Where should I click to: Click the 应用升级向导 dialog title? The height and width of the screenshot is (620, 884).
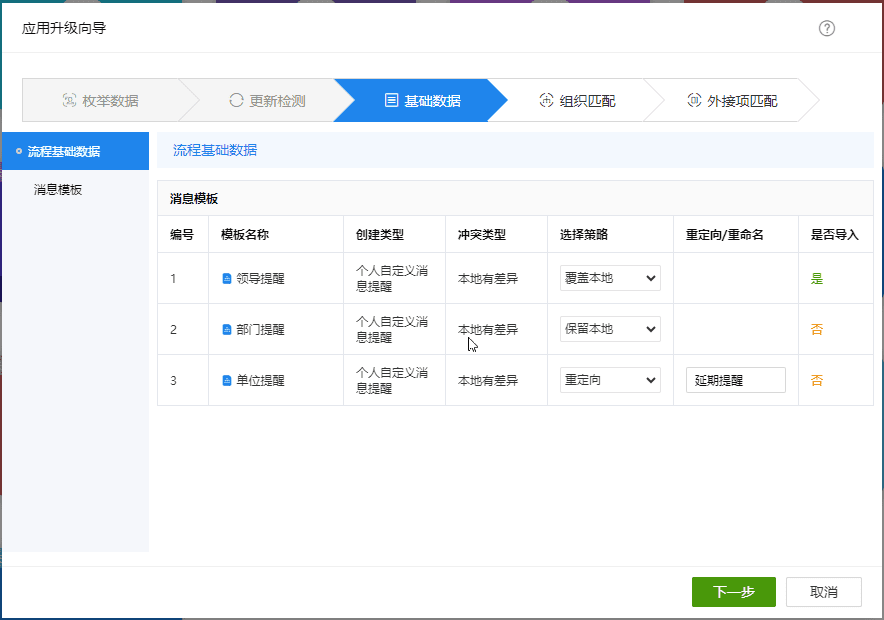[x=64, y=28]
